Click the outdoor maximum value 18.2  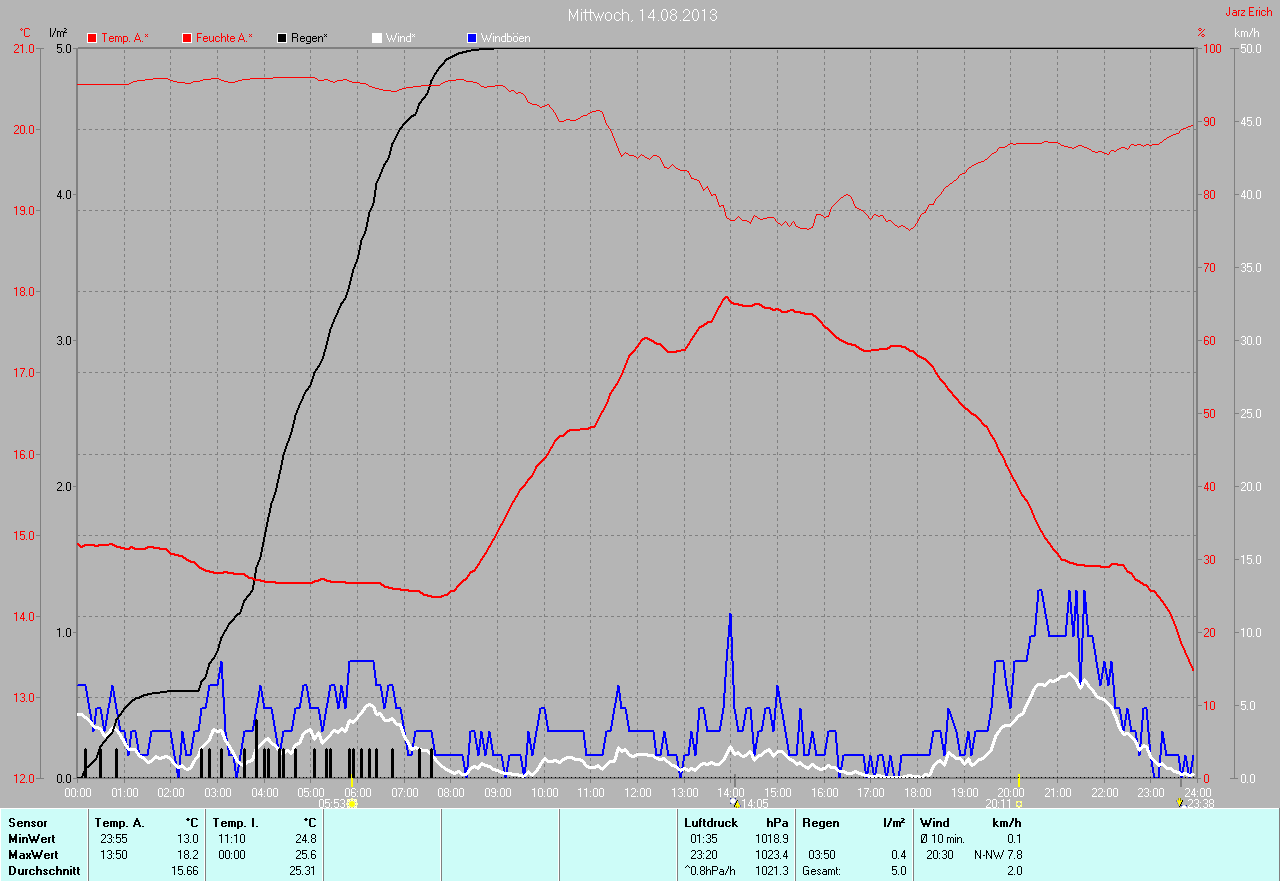[188, 855]
